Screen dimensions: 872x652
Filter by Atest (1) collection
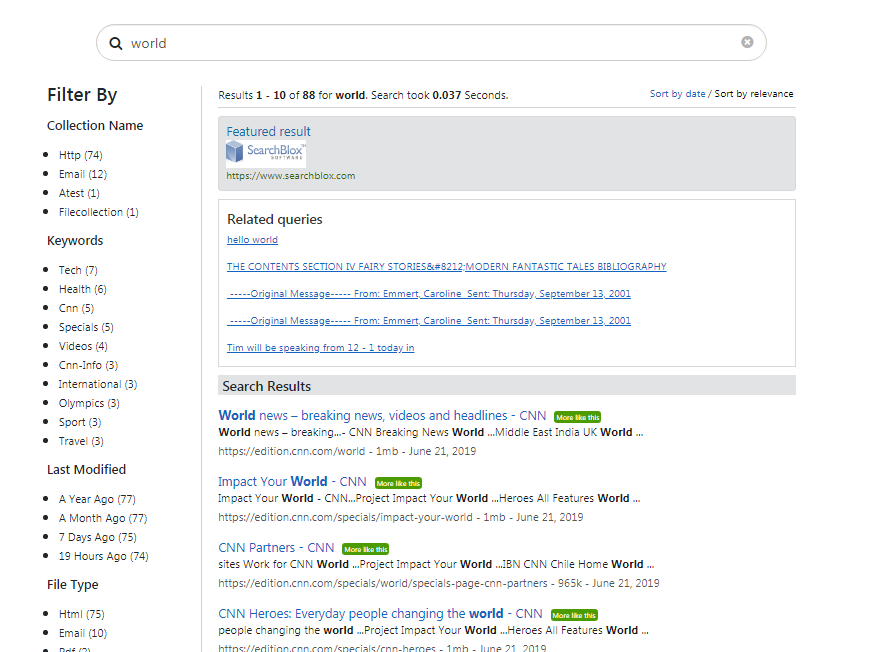(x=79, y=193)
